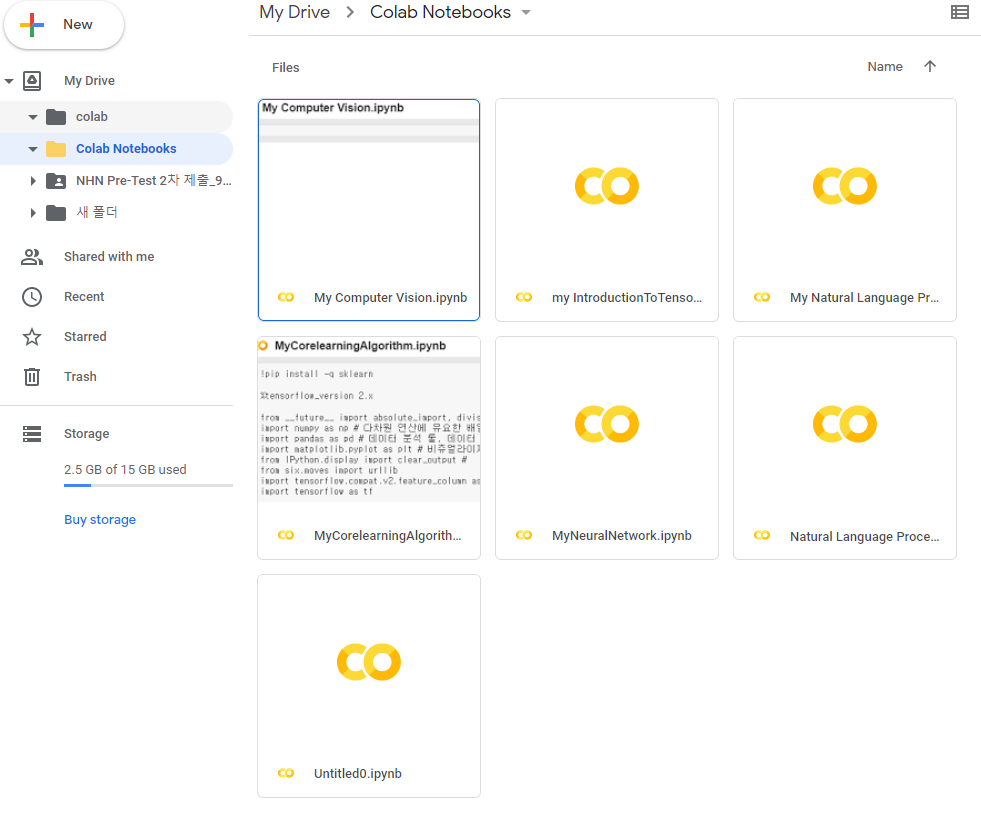
Task: Click the Storage icon in sidebar
Action: [x=32, y=434]
